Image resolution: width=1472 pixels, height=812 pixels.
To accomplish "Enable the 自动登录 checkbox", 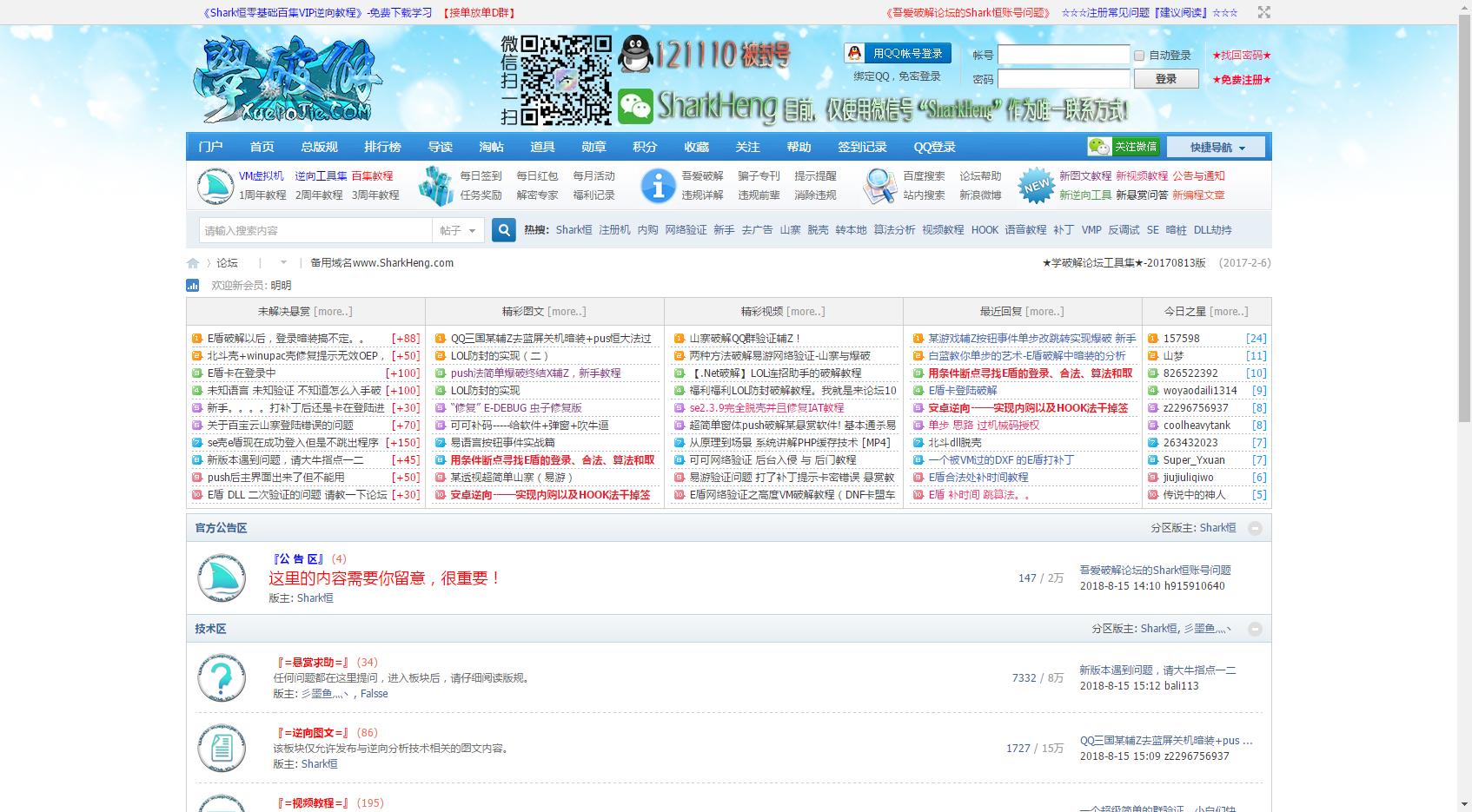I will tap(1138, 56).
